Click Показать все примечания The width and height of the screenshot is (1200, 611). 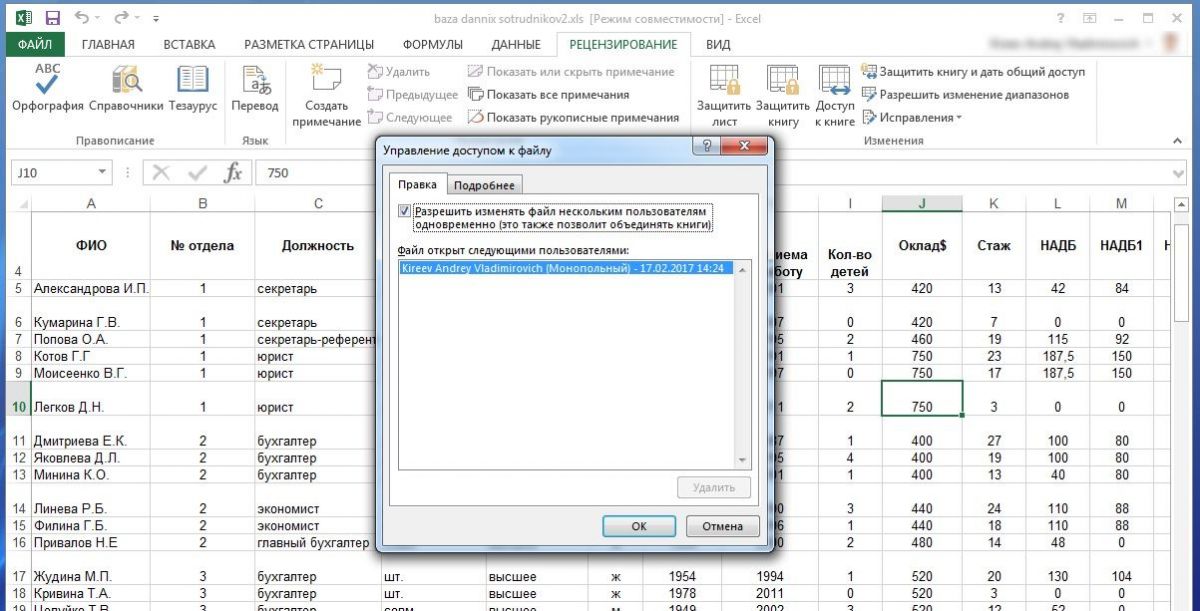[x=549, y=95]
